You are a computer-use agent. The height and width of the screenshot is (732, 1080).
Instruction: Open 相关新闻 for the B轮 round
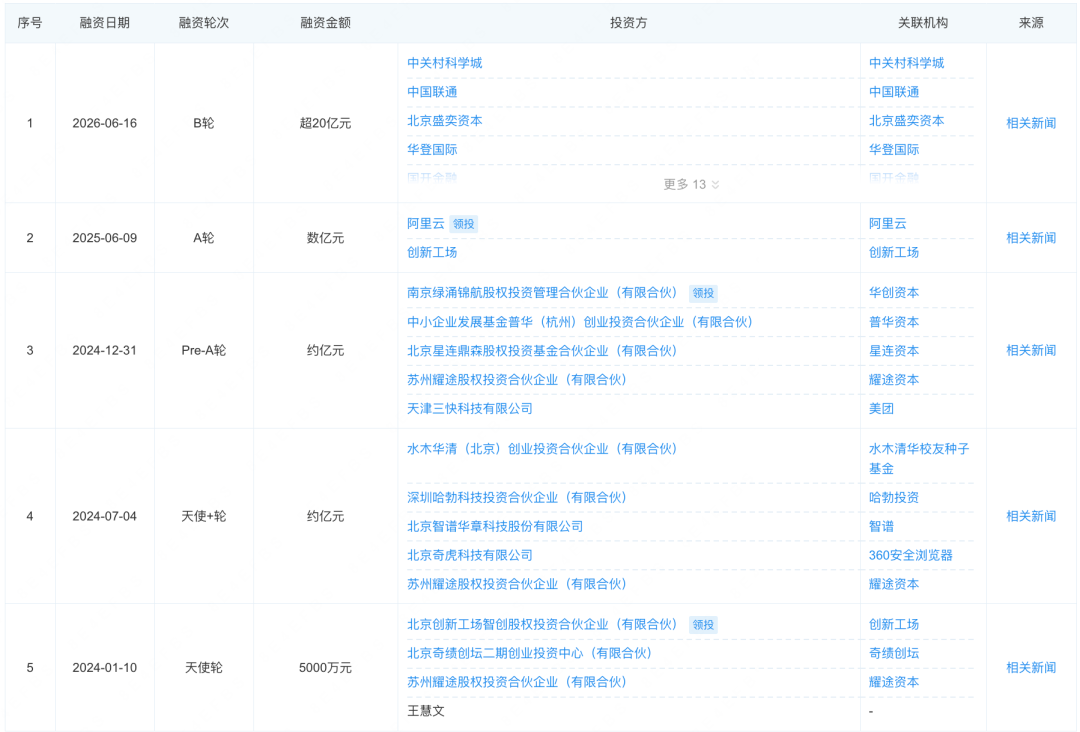point(1030,123)
